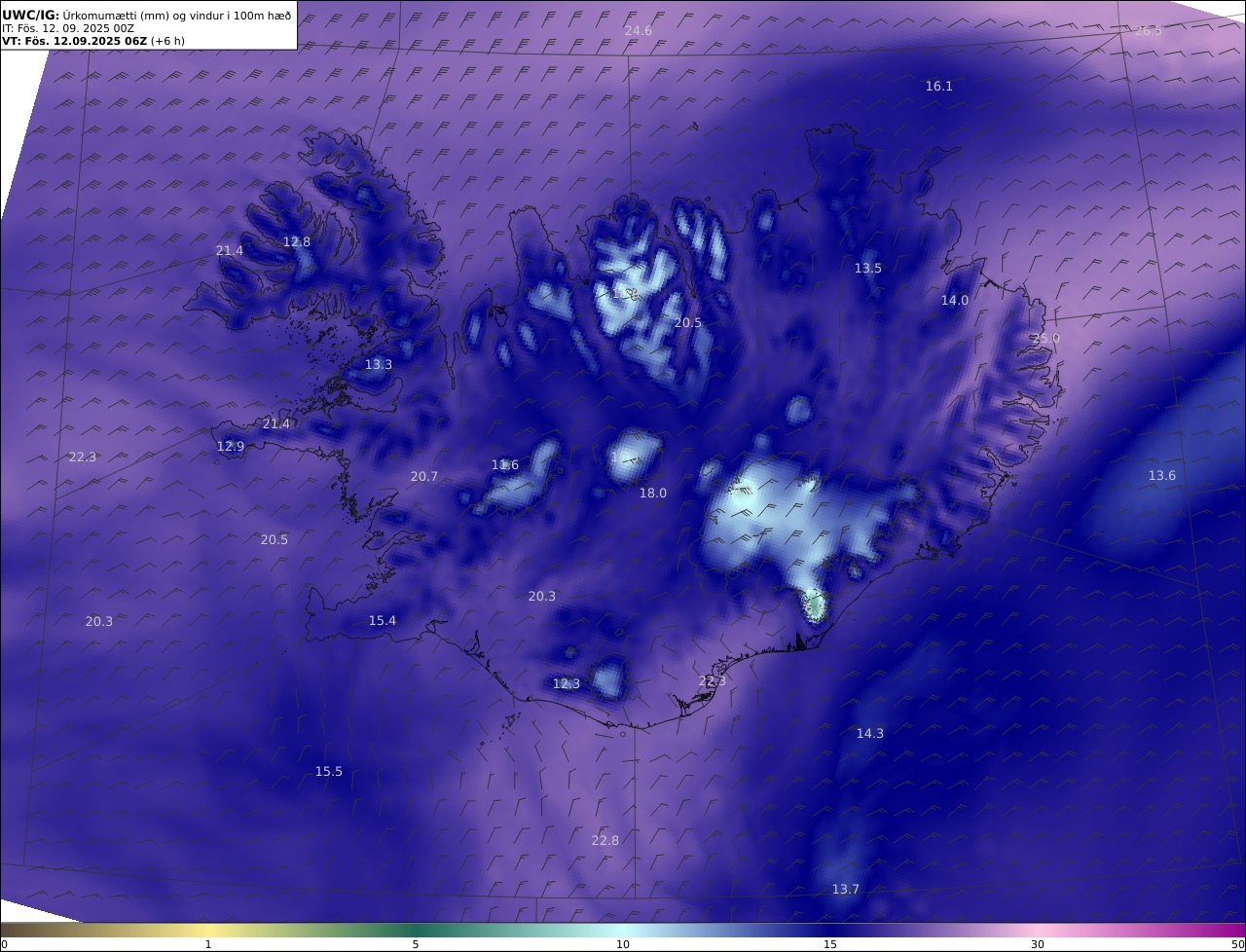Pick the 14.0 value label
The image size is (1246, 952).
click(955, 301)
